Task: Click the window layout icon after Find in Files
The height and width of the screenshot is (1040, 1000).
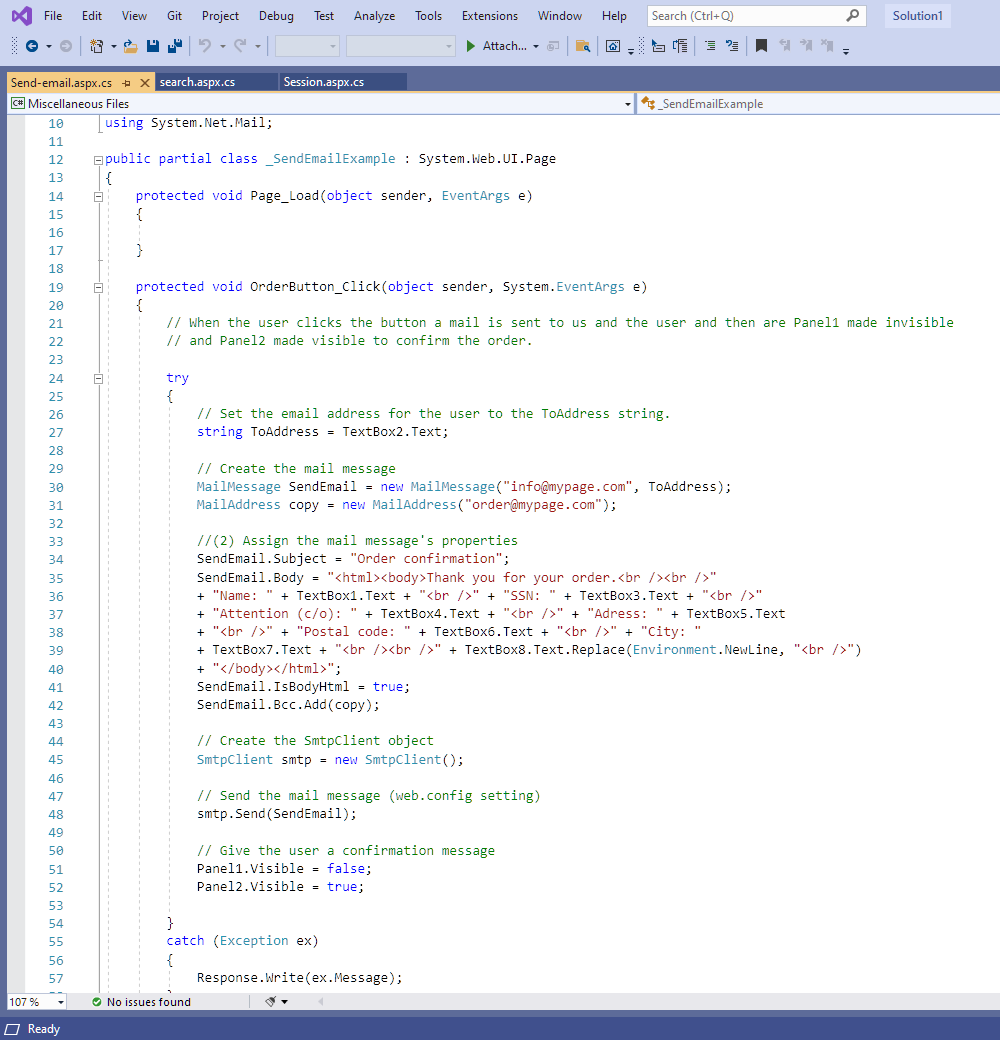Action: point(613,46)
